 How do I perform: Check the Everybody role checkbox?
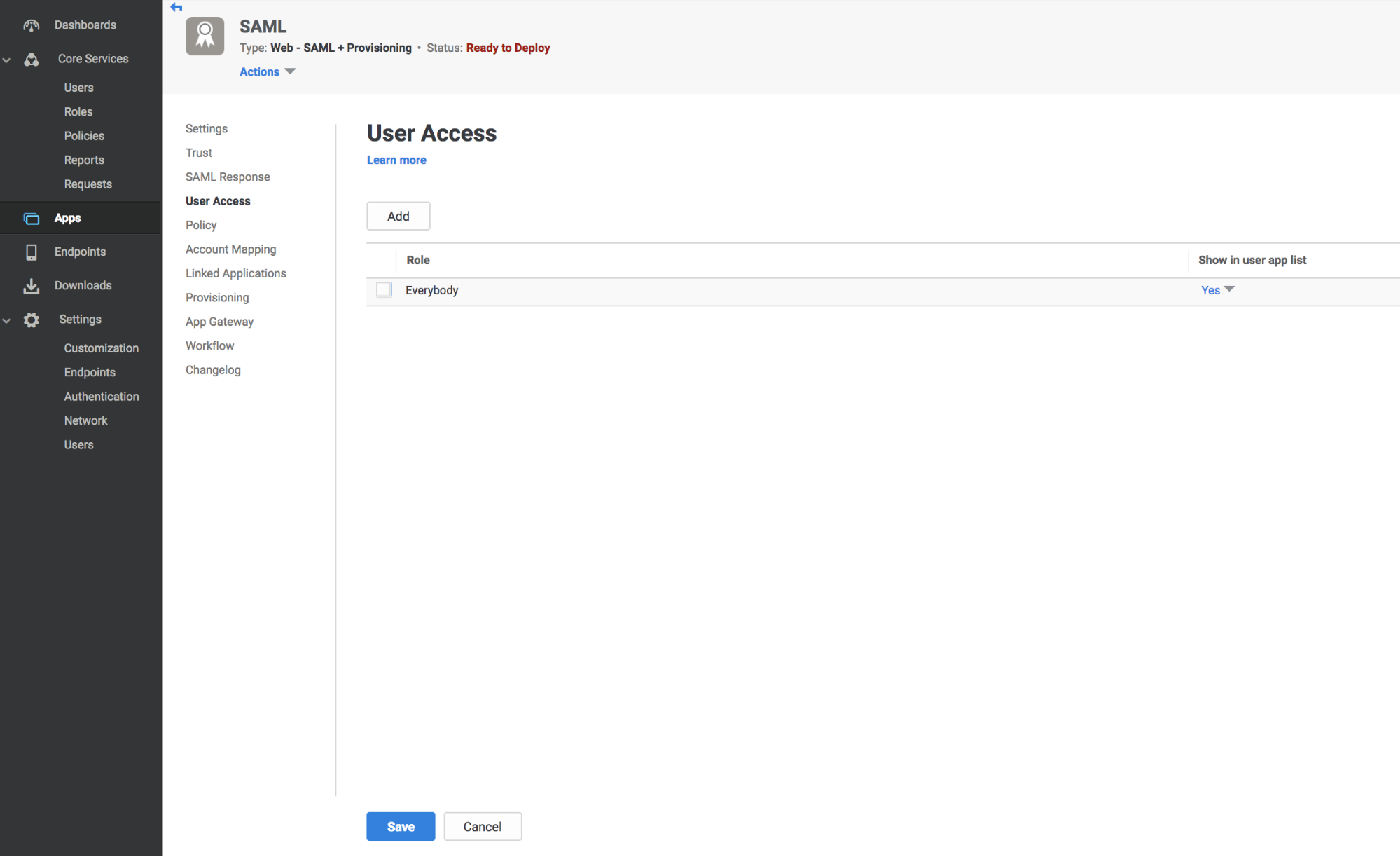pos(383,289)
